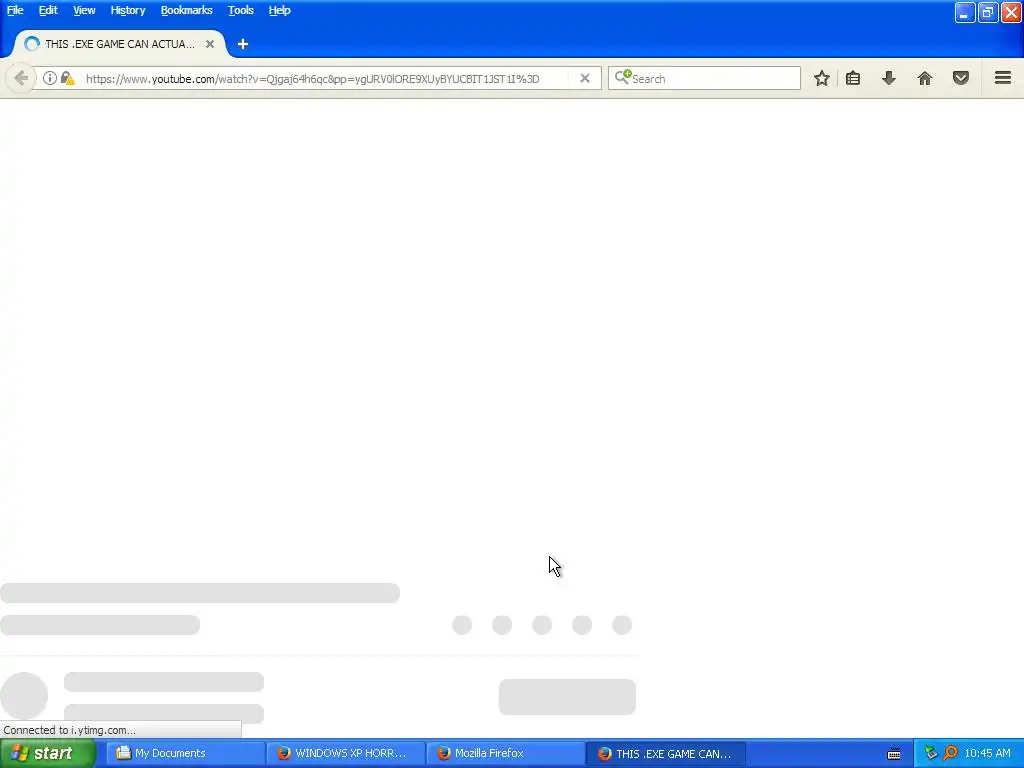The height and width of the screenshot is (768, 1024).
Task: Click the orange magnifier tray icon
Action: click(950, 754)
